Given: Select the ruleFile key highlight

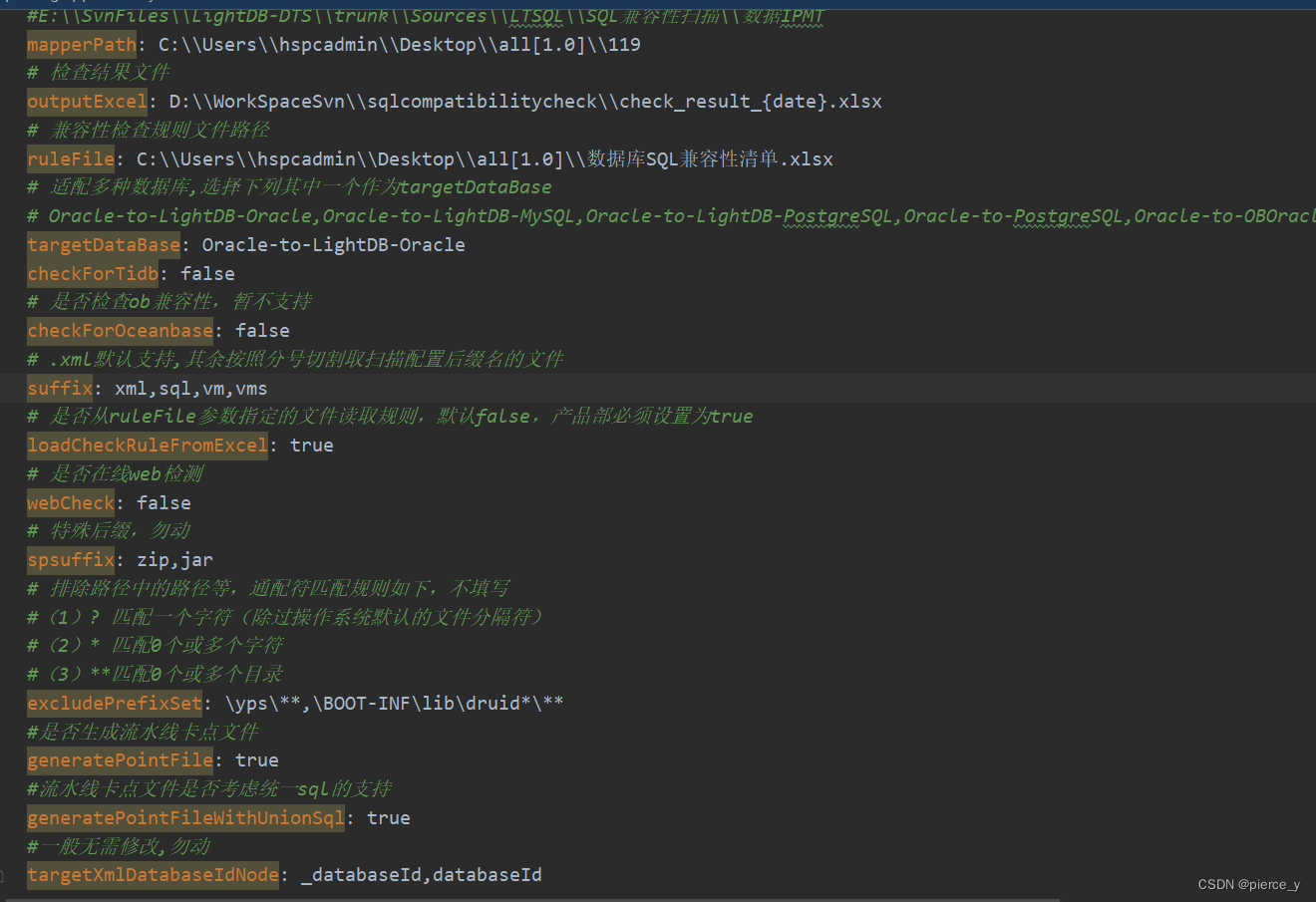Looking at the screenshot, I should point(69,158).
